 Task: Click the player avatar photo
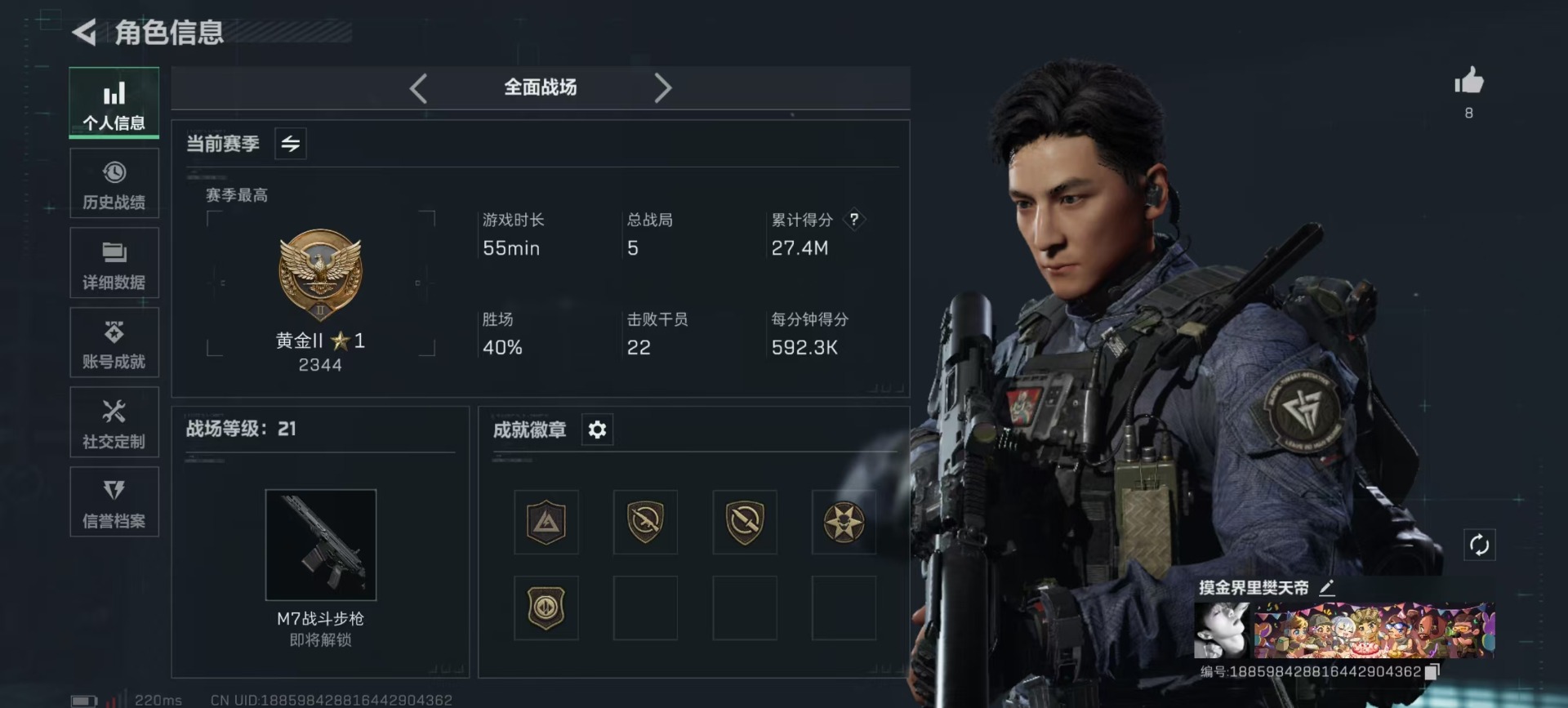(x=1222, y=630)
